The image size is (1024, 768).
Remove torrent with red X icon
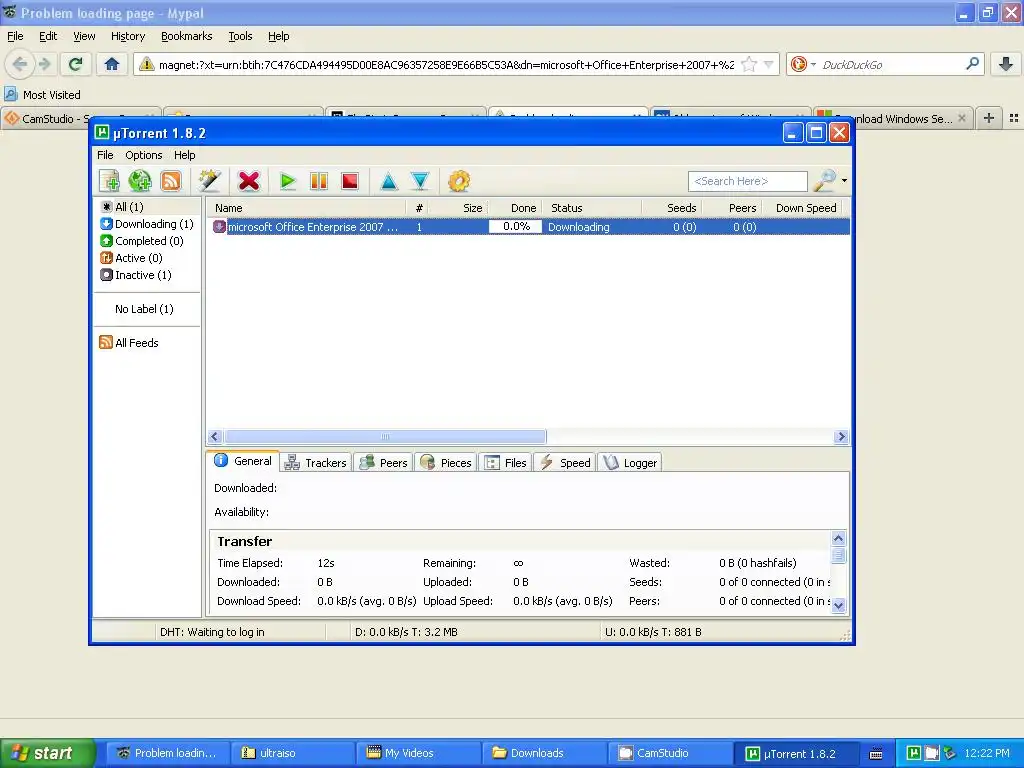click(249, 181)
